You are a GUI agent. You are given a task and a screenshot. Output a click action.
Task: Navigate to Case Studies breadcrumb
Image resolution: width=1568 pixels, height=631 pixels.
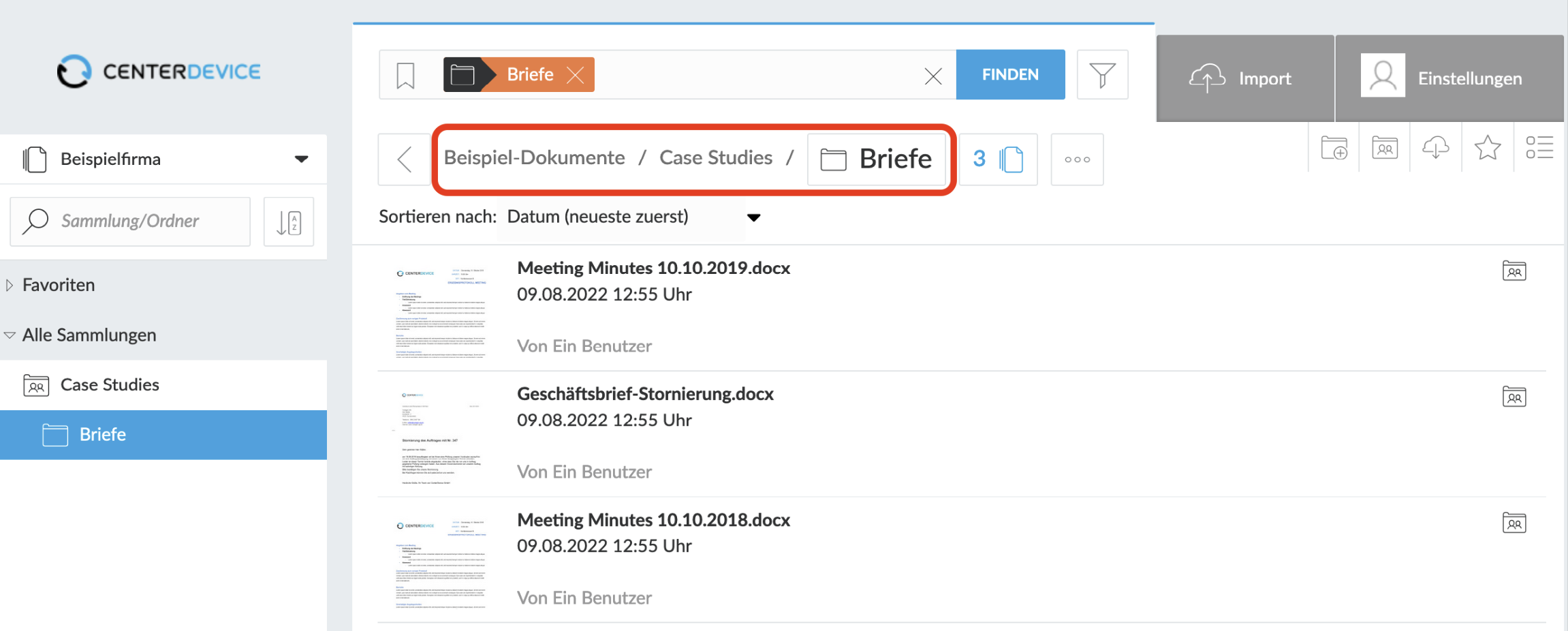716,157
